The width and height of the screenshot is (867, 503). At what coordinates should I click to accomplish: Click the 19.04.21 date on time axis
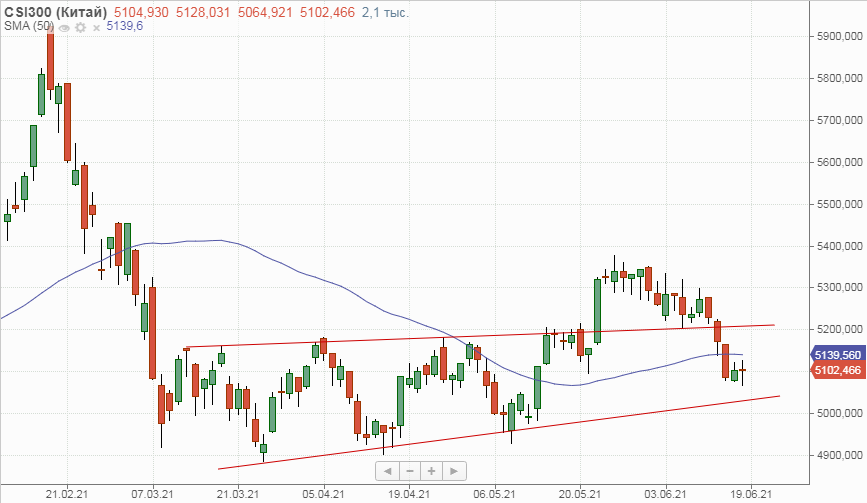(x=409, y=494)
